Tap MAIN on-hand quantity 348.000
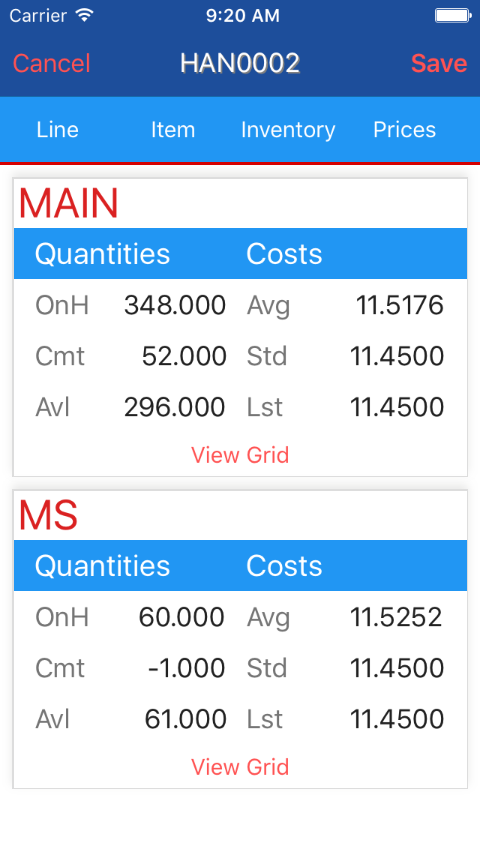The image size is (480, 852). click(174, 305)
